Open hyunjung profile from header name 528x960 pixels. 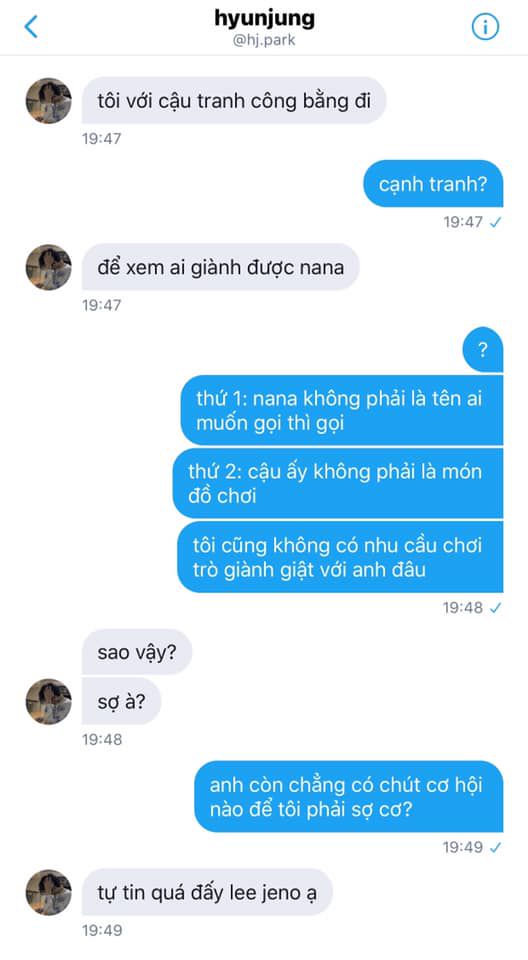click(x=265, y=18)
